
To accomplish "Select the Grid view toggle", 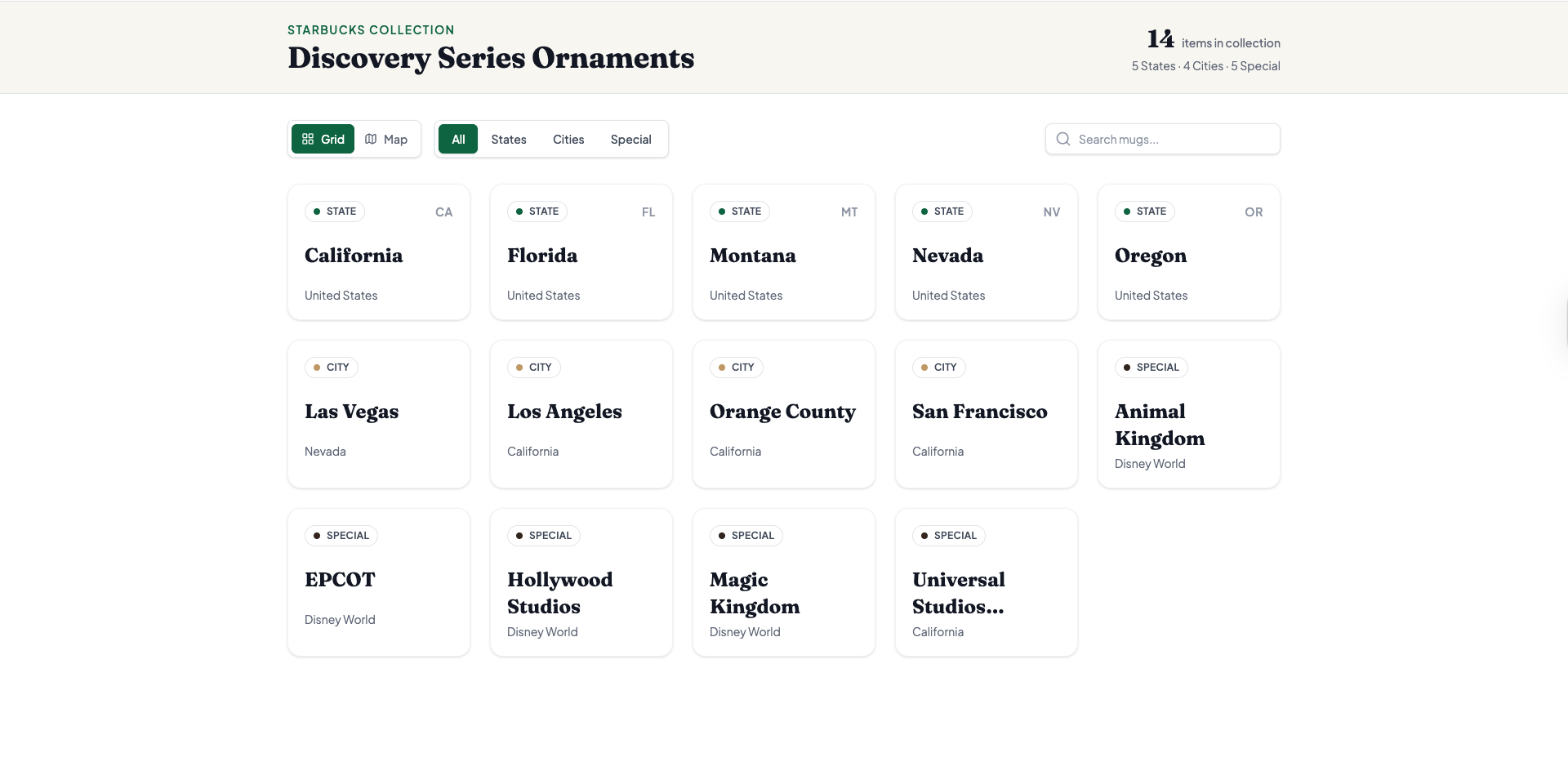I will tap(323, 139).
